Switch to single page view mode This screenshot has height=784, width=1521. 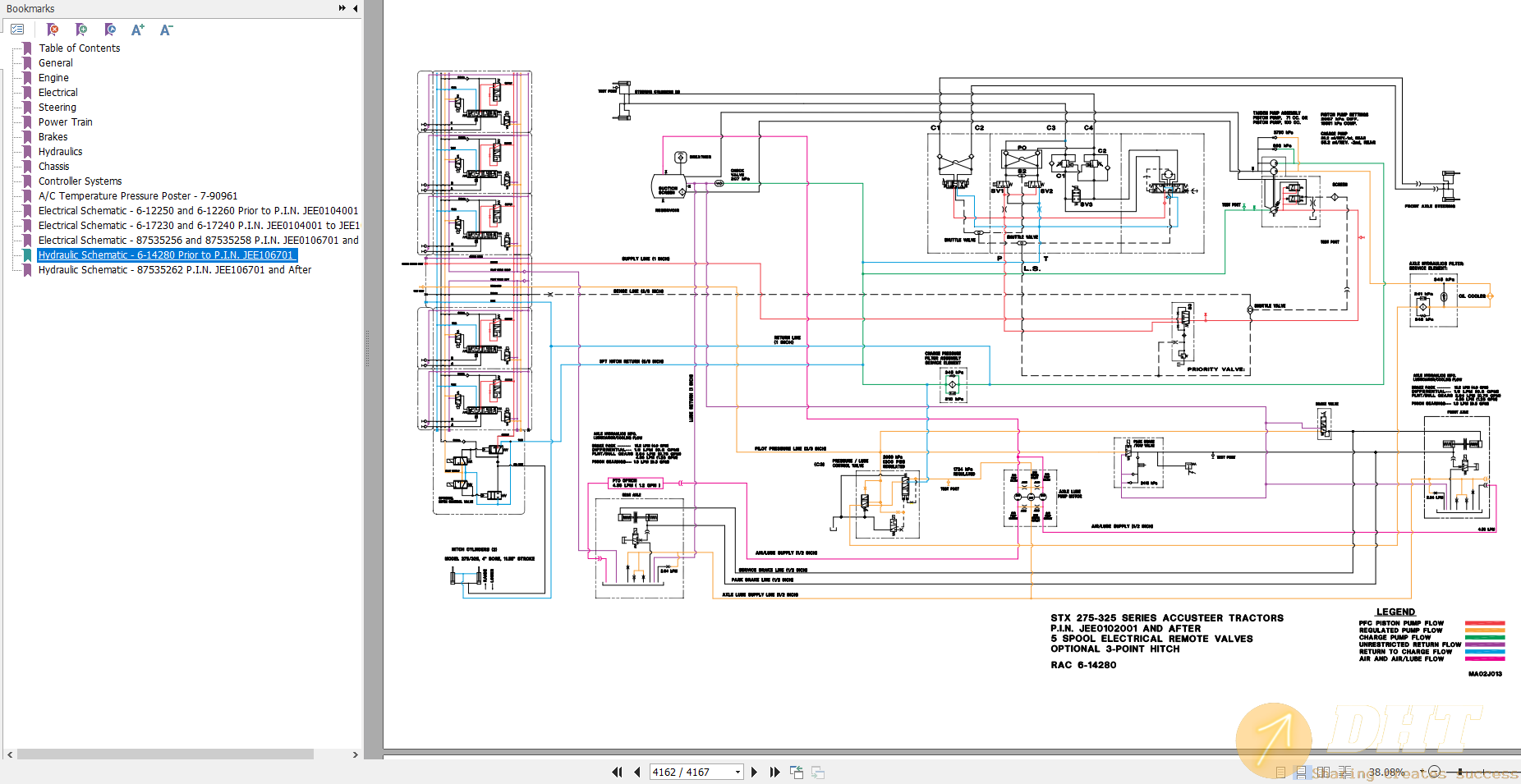point(1281,773)
